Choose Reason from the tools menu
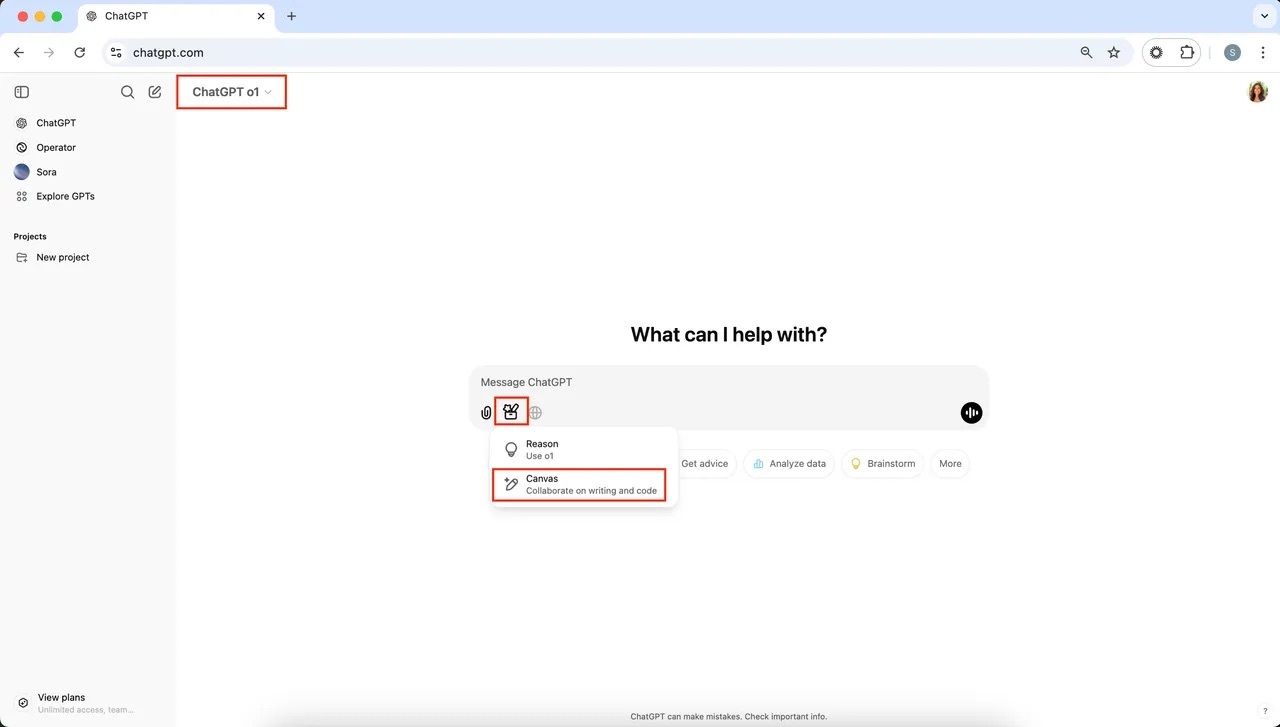This screenshot has height=727, width=1280. (584, 450)
